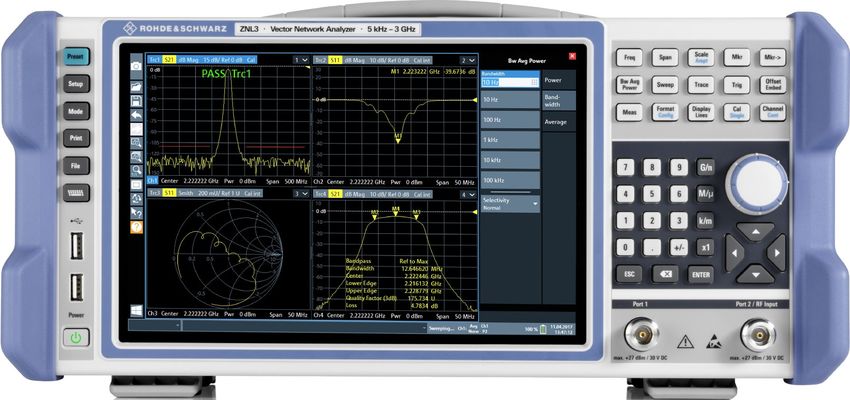
Task: Select the 100 Hz bandwidth button
Action: coord(510,120)
